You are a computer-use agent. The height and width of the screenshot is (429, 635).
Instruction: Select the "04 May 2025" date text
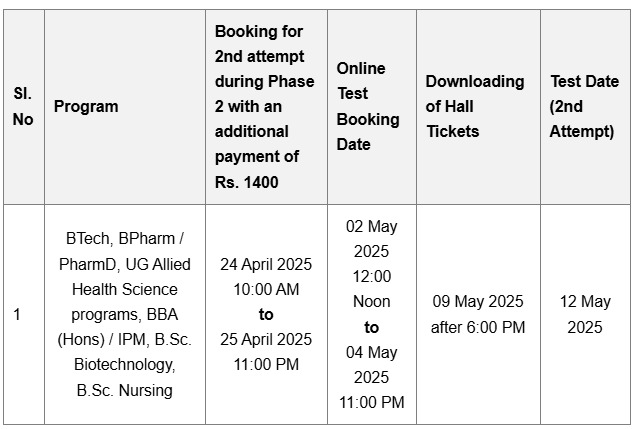click(372, 364)
